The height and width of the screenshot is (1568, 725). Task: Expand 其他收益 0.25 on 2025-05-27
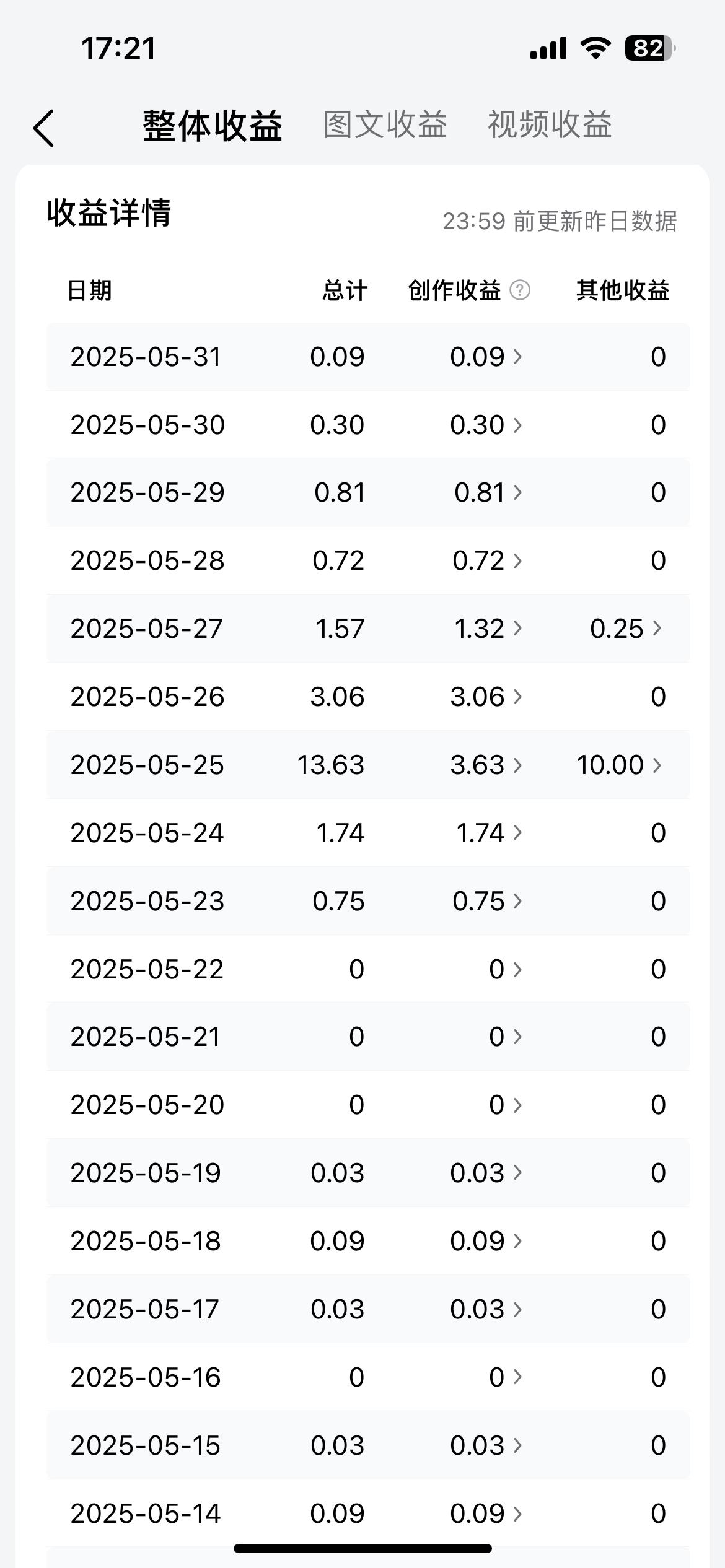point(626,629)
